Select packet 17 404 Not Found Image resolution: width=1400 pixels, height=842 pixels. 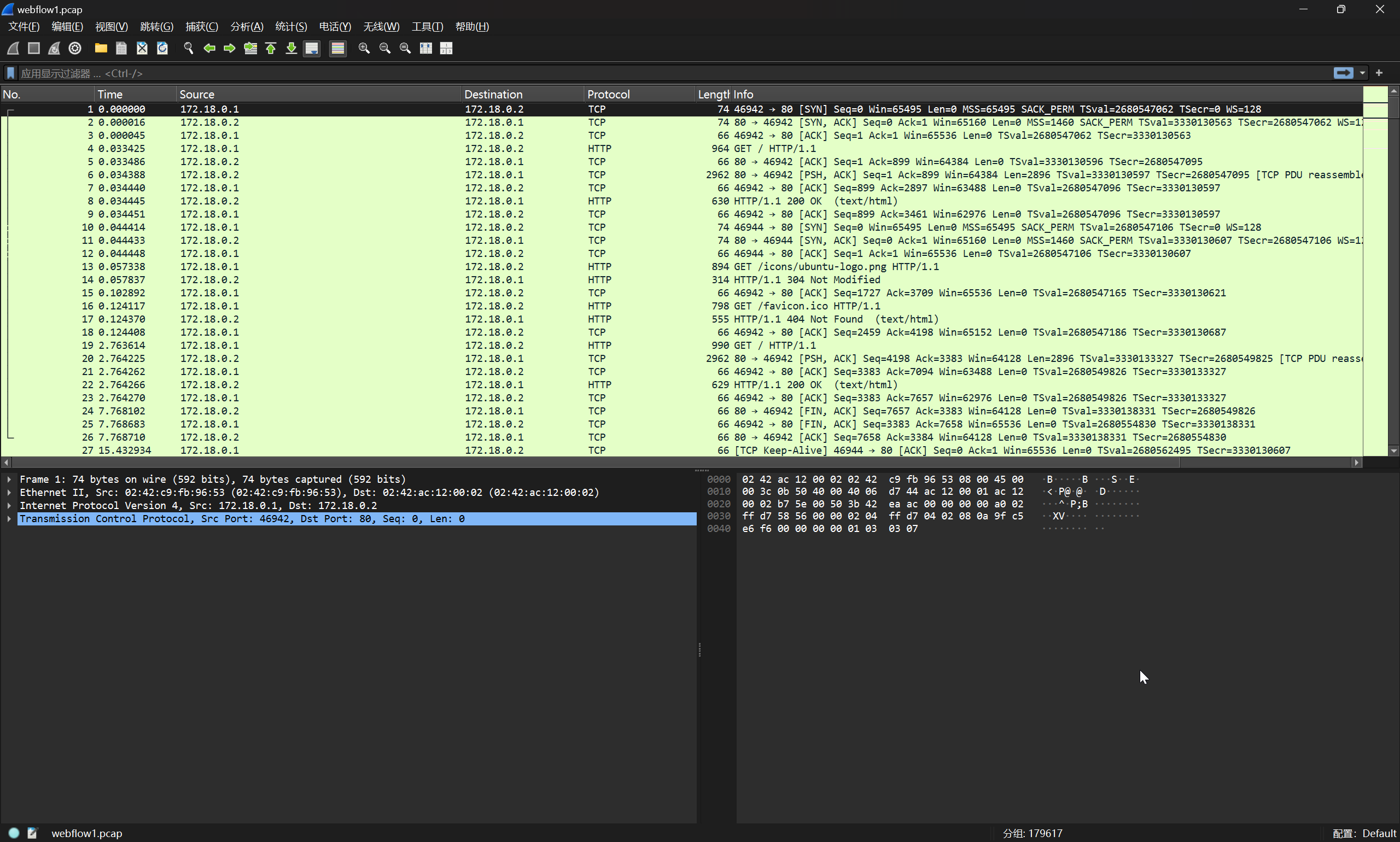[x=681, y=319]
